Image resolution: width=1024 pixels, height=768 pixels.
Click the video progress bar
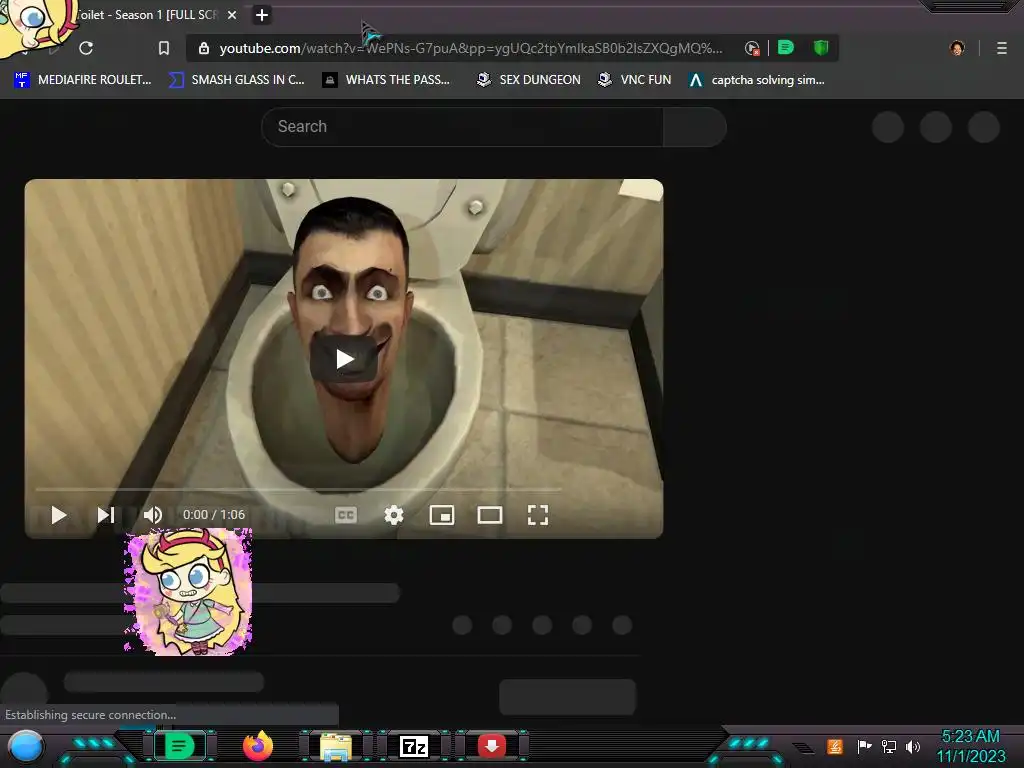[x=298, y=488]
